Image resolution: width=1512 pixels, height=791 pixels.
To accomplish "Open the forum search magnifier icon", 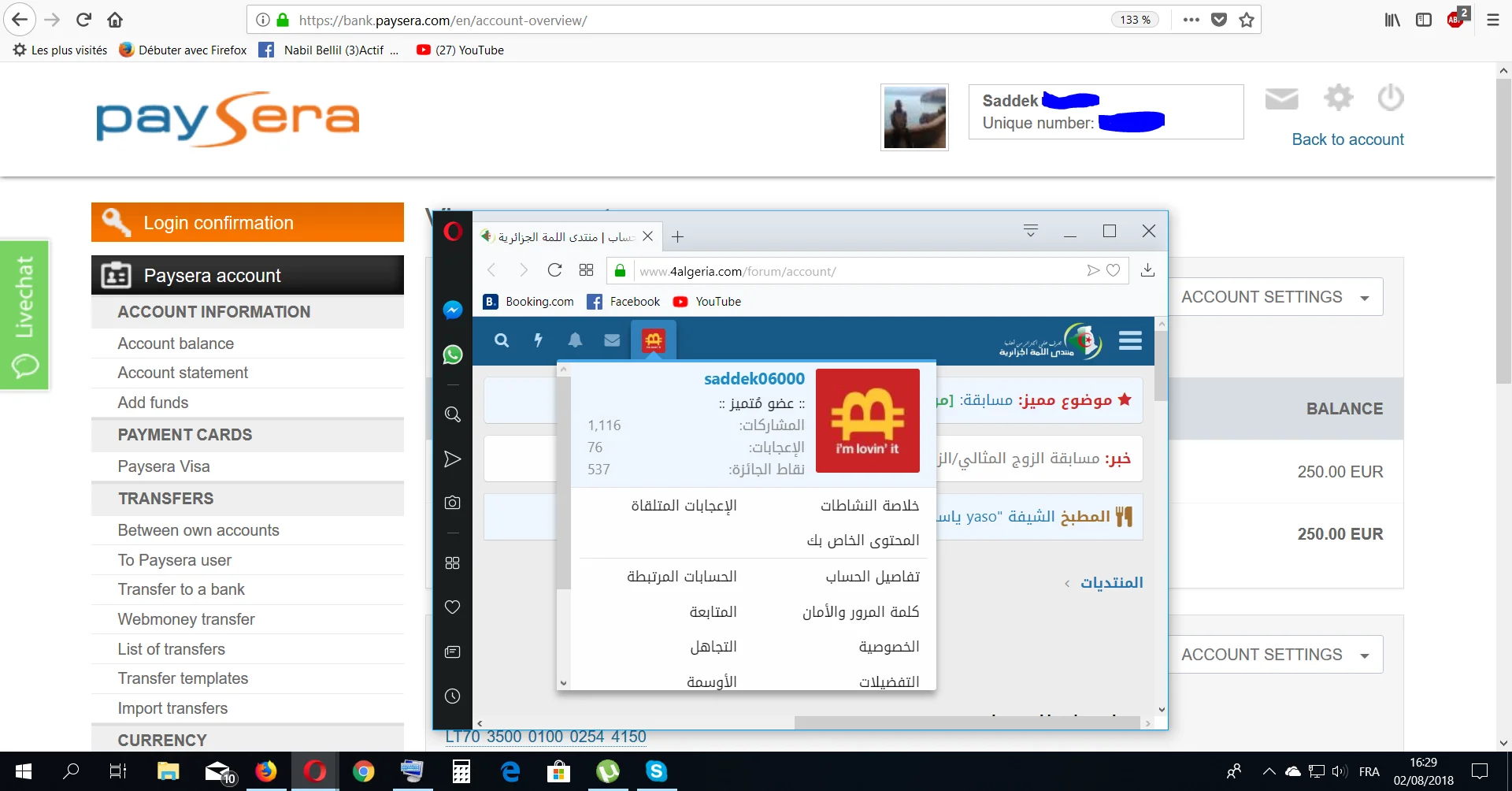I will 502,340.
